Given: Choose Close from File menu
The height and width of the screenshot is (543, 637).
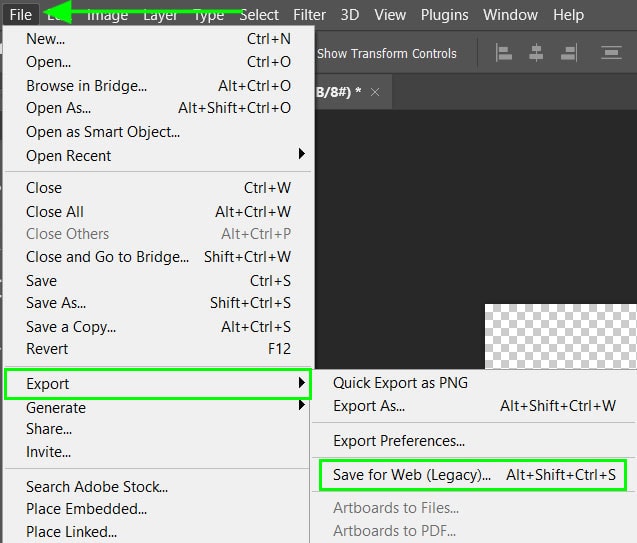Looking at the screenshot, I should coord(158,188).
